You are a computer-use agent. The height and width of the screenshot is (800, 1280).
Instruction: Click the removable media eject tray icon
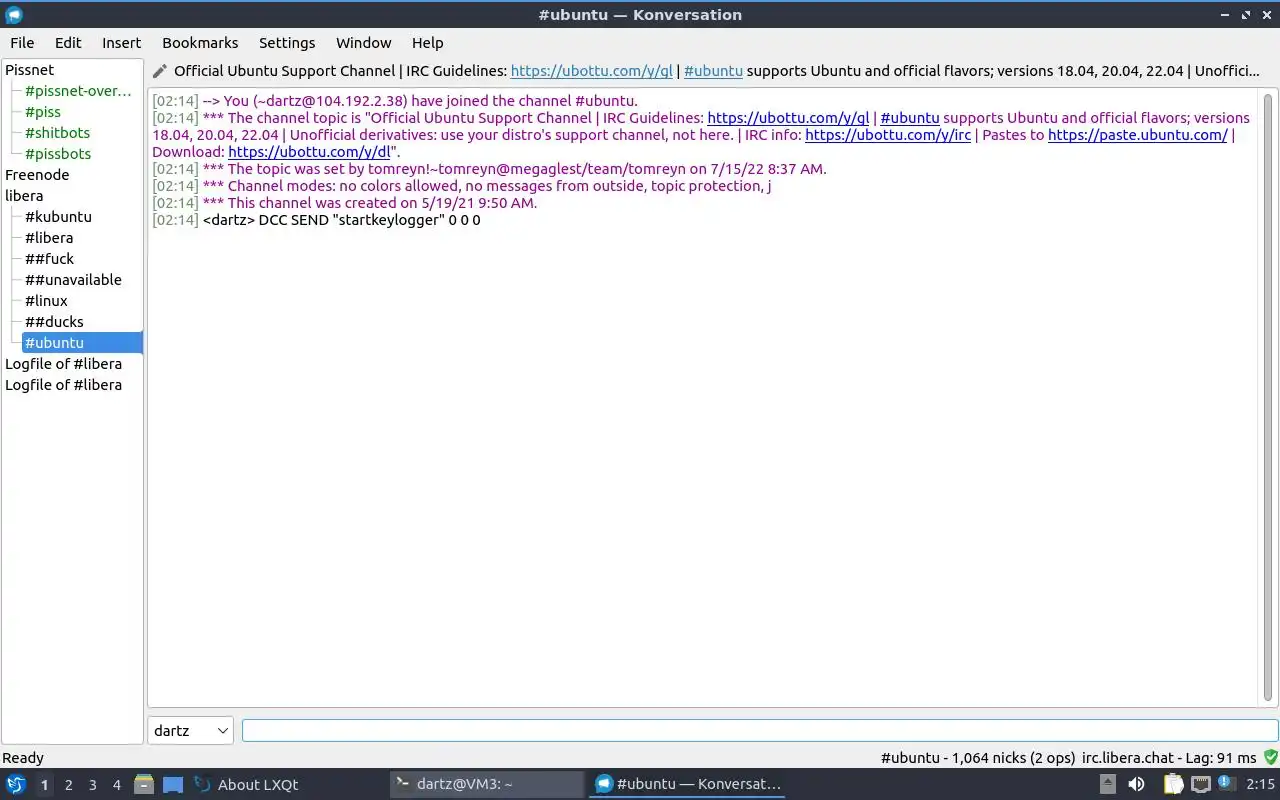coord(1108,784)
